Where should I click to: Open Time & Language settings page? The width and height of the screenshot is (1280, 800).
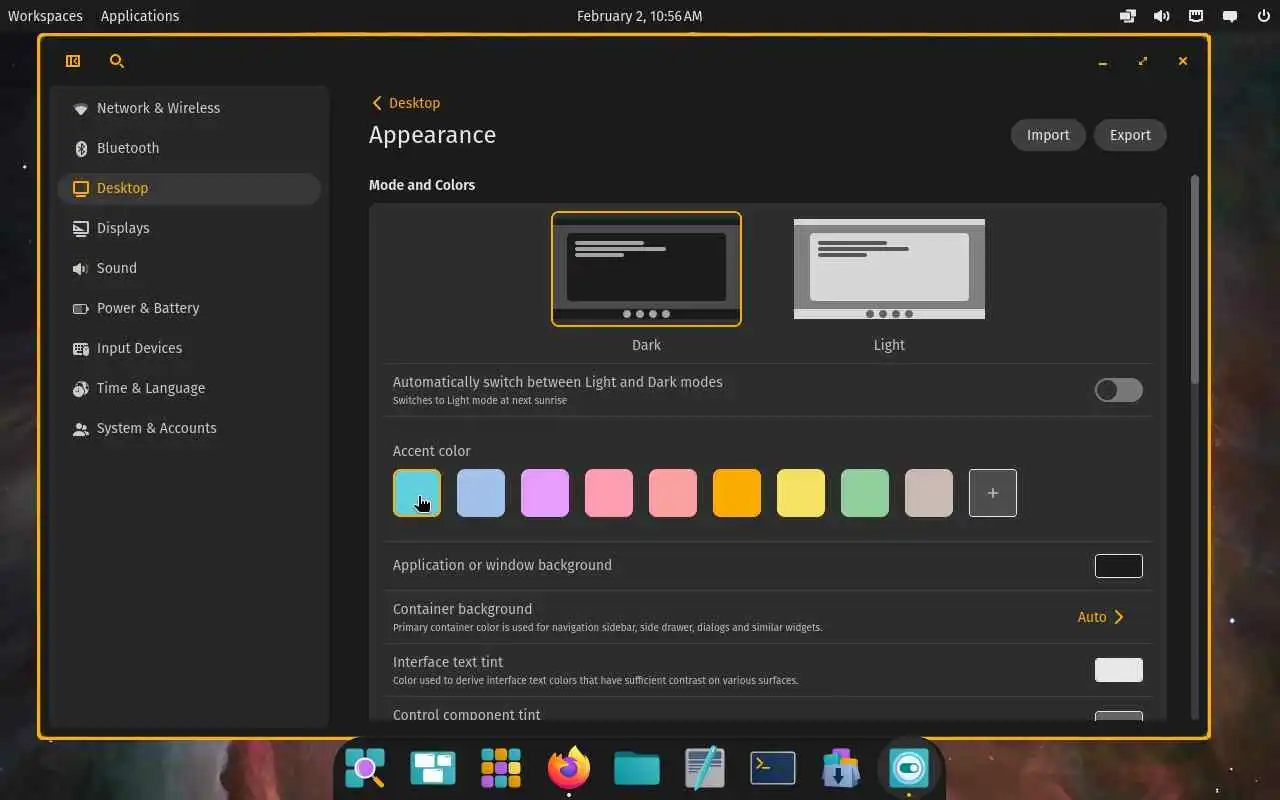coord(189,388)
